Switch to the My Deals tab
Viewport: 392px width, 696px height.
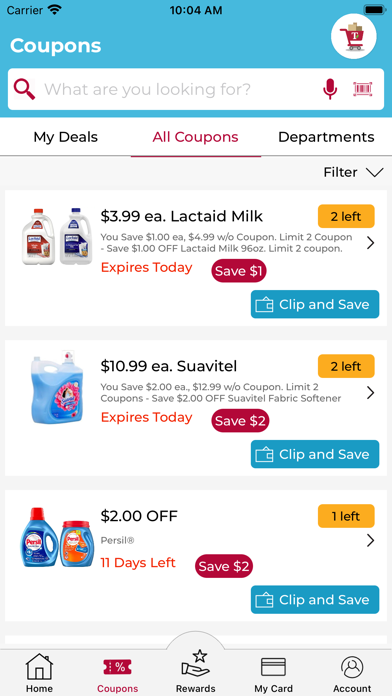pyautogui.click(x=66, y=137)
